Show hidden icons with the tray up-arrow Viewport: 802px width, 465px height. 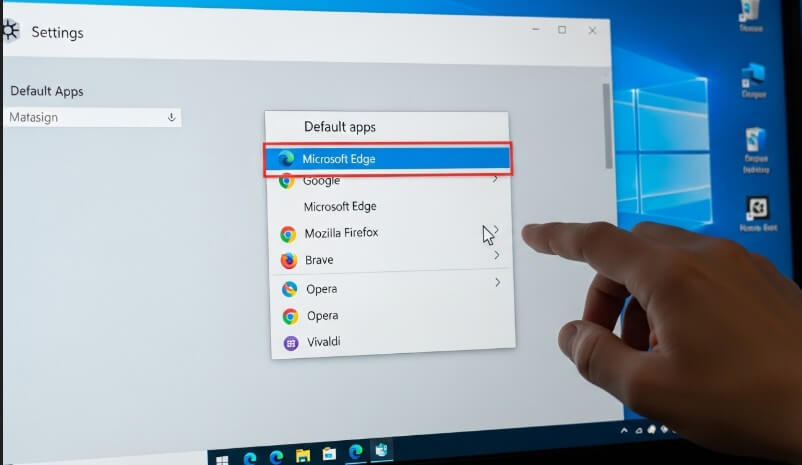pyautogui.click(x=624, y=431)
